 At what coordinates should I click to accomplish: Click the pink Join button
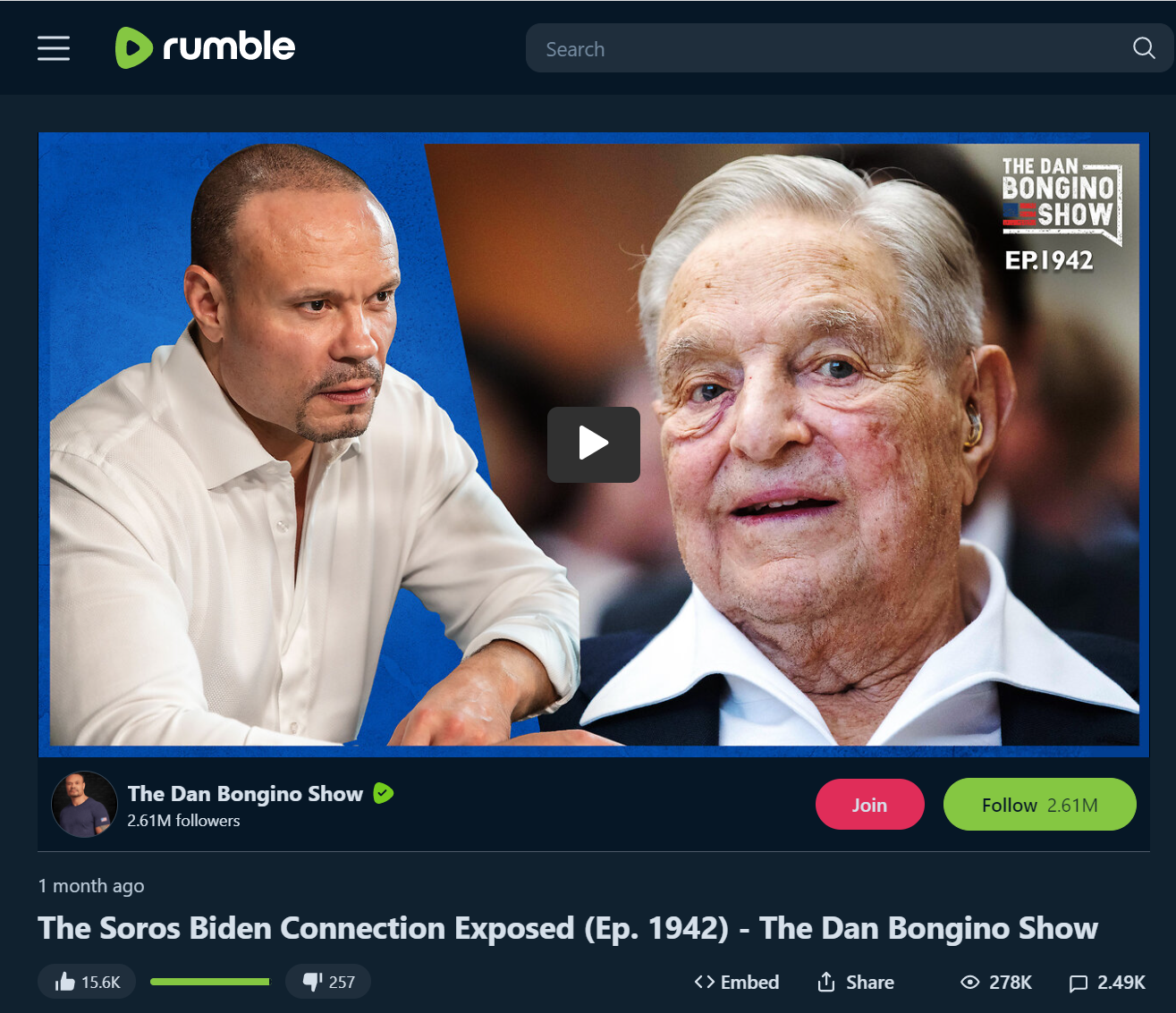tap(869, 804)
